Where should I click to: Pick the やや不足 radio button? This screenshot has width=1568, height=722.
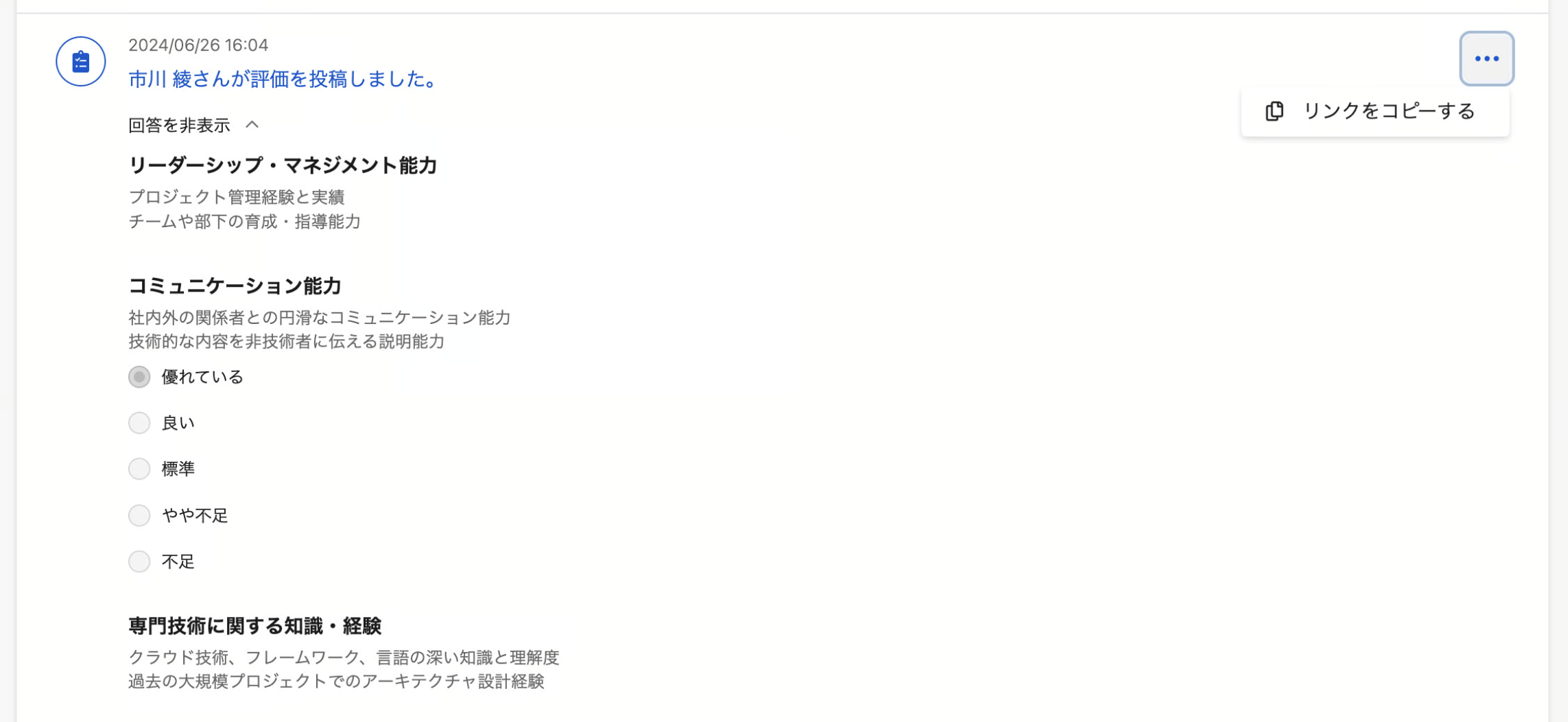(x=139, y=515)
